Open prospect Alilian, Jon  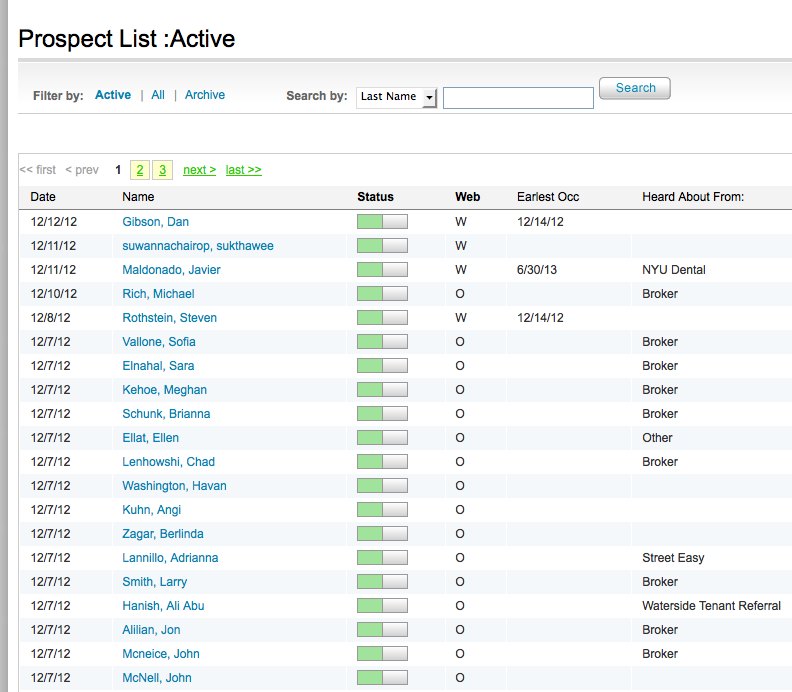[x=151, y=630]
